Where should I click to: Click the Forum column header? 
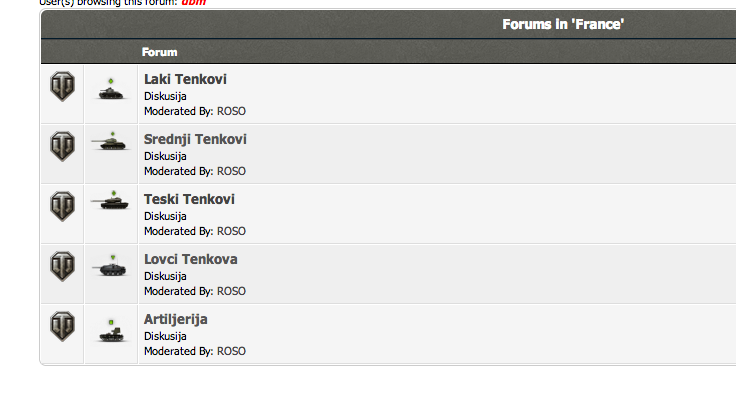[160, 52]
